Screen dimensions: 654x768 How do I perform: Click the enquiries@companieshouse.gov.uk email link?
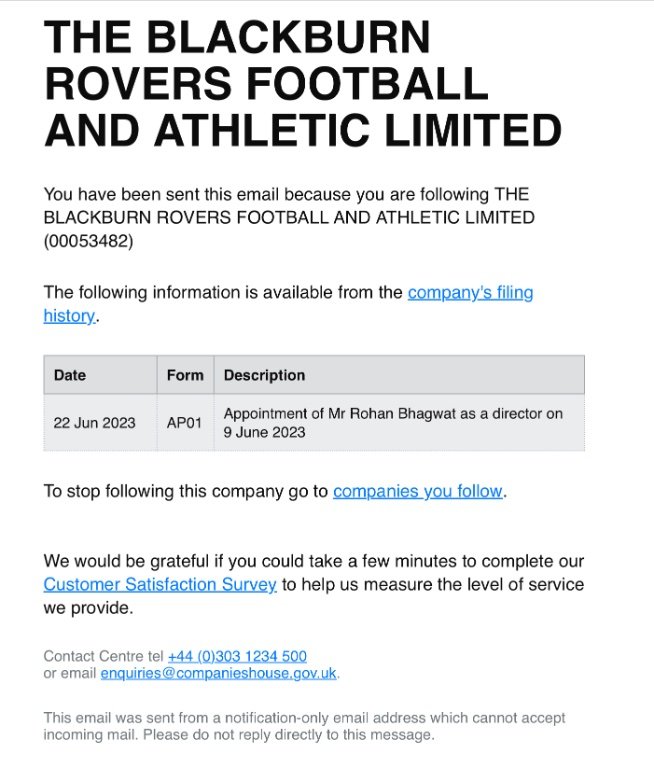coord(218,673)
